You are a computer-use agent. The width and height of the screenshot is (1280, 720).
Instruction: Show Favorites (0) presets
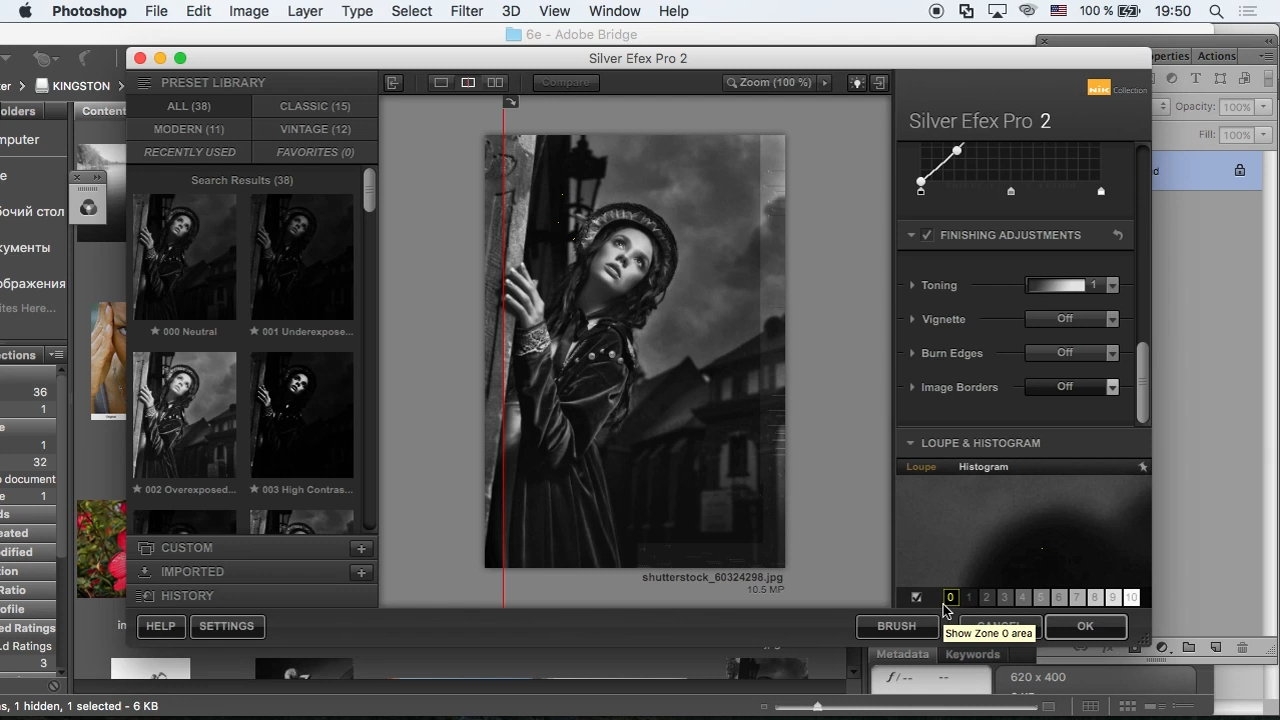click(x=315, y=152)
